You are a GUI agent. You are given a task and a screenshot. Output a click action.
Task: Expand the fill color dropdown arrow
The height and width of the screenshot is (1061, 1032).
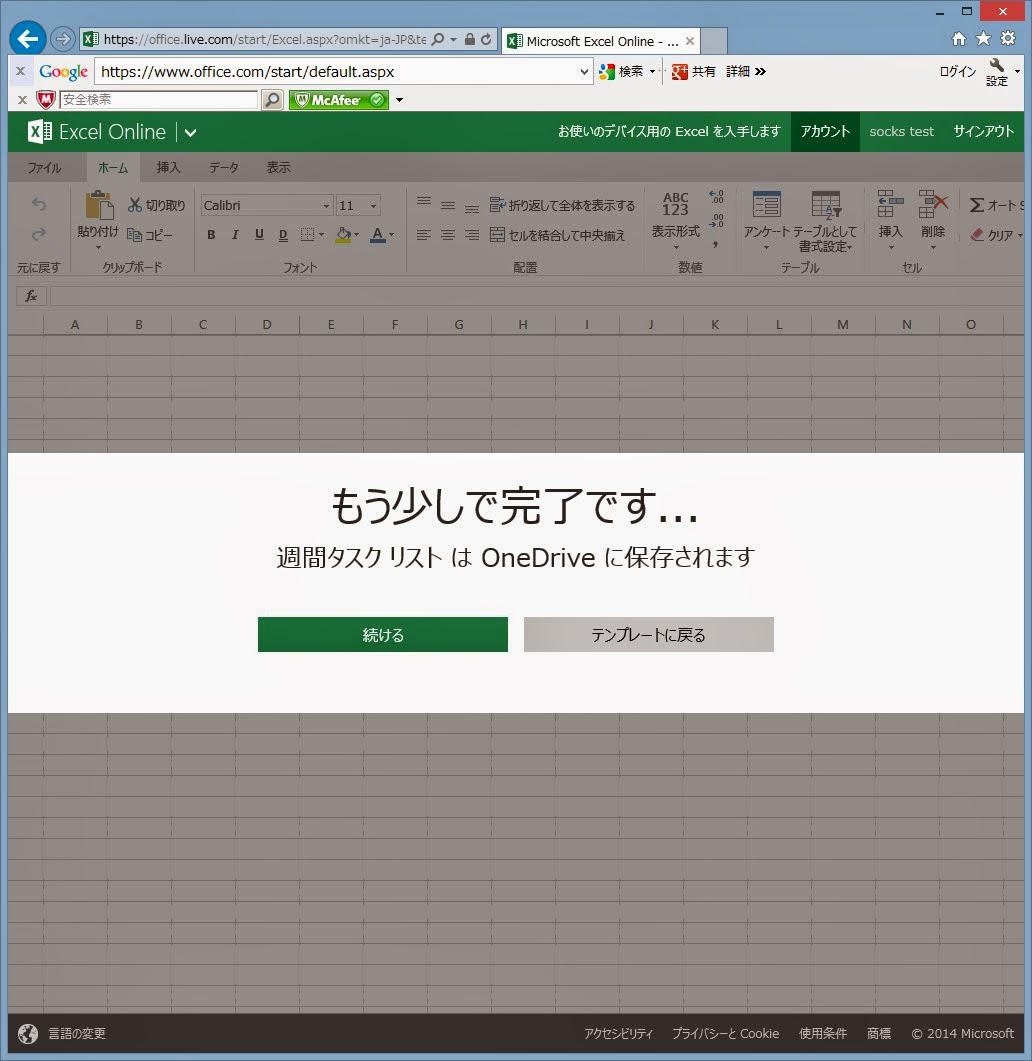[x=357, y=235]
